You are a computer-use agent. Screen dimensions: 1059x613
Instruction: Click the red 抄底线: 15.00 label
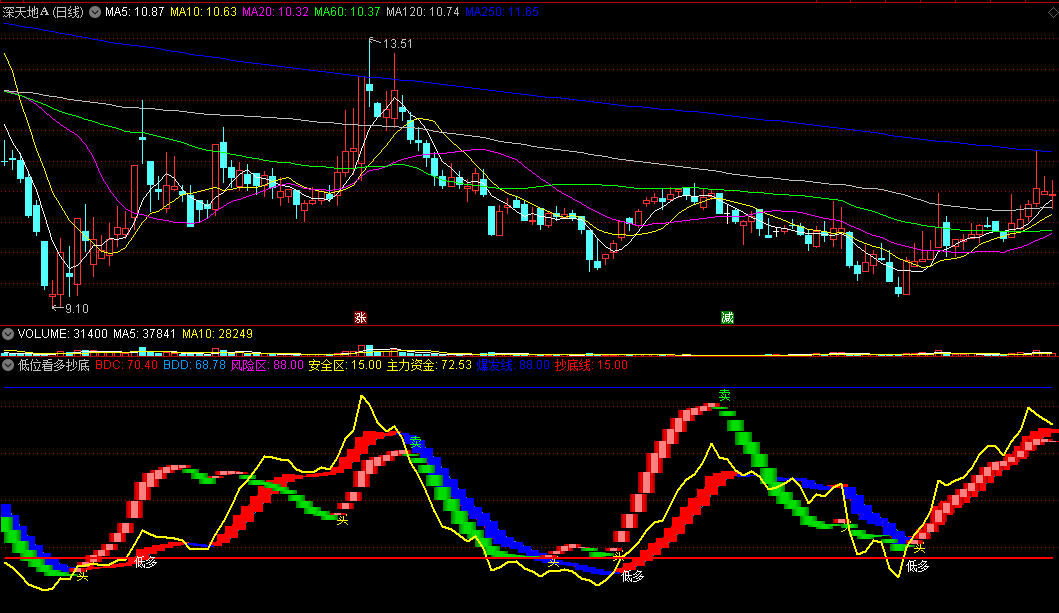point(592,365)
